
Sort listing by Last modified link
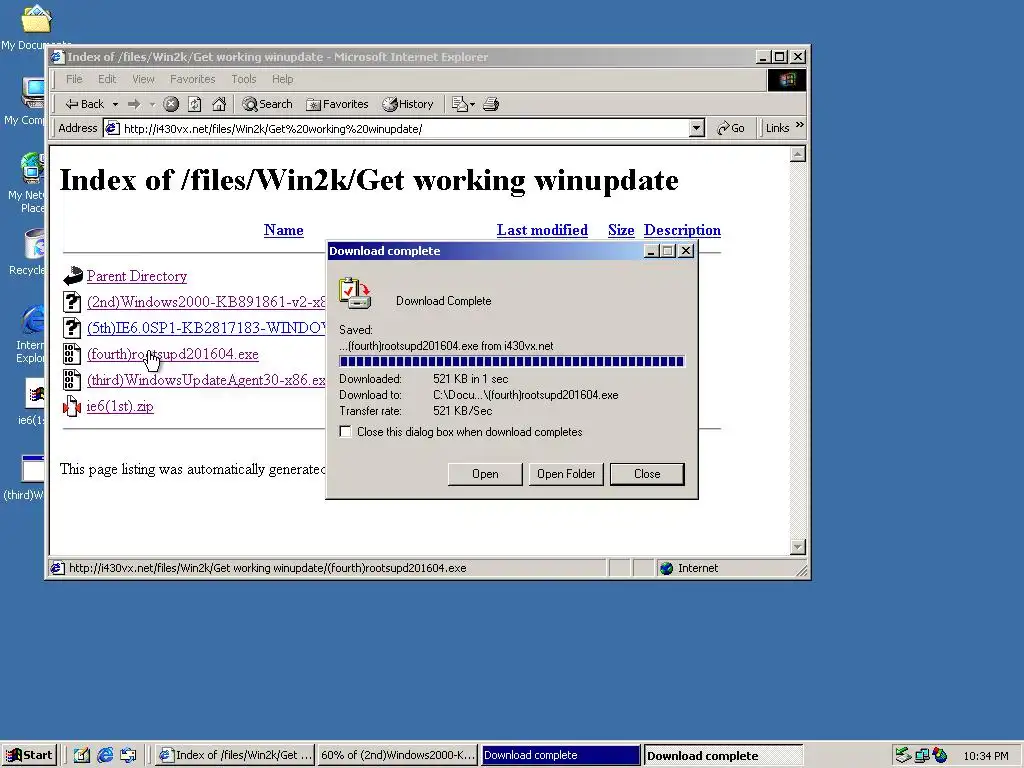coord(542,230)
